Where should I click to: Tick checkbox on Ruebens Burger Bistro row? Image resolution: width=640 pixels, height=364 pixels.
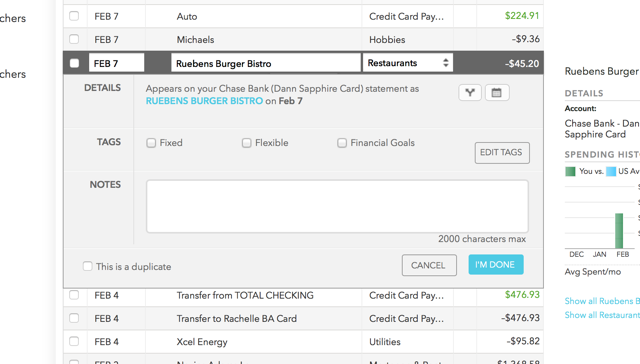pos(74,63)
